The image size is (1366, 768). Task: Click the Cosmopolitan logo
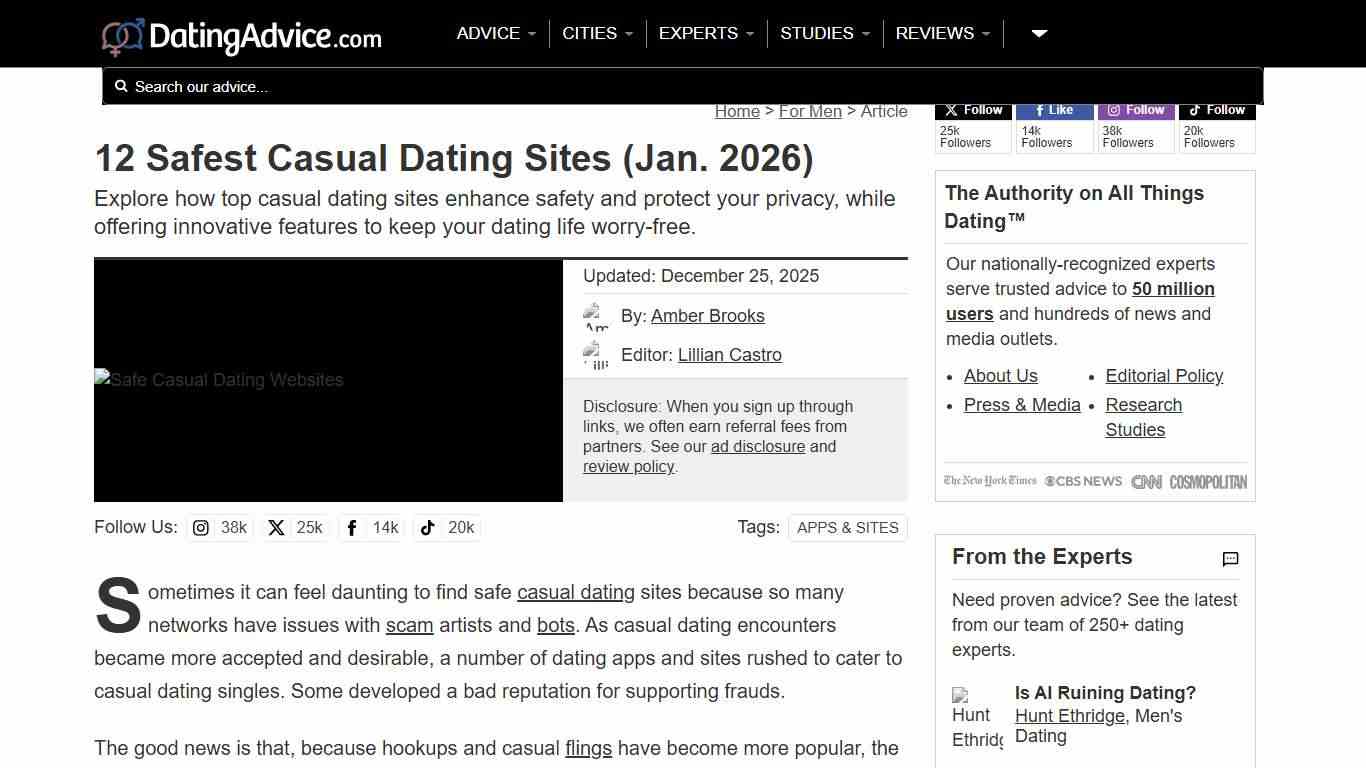[1207, 481]
